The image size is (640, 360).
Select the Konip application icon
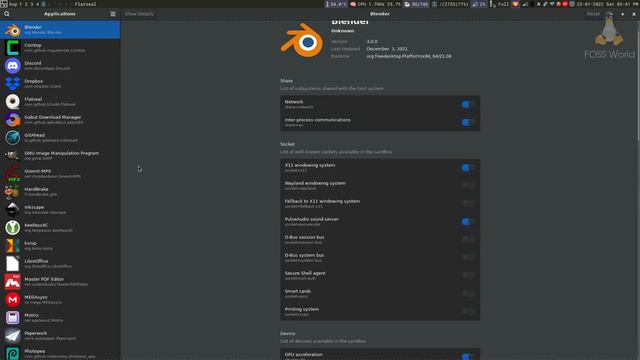tap(13, 245)
